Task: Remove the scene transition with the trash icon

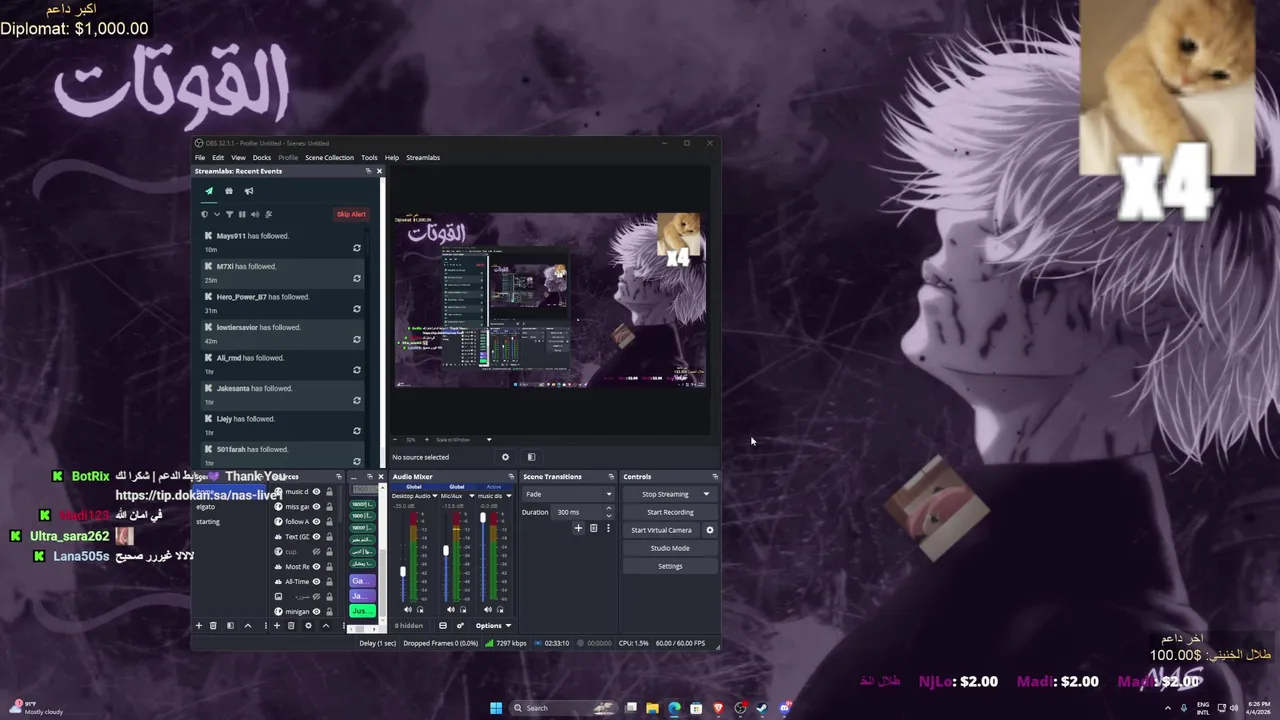Action: [593, 528]
